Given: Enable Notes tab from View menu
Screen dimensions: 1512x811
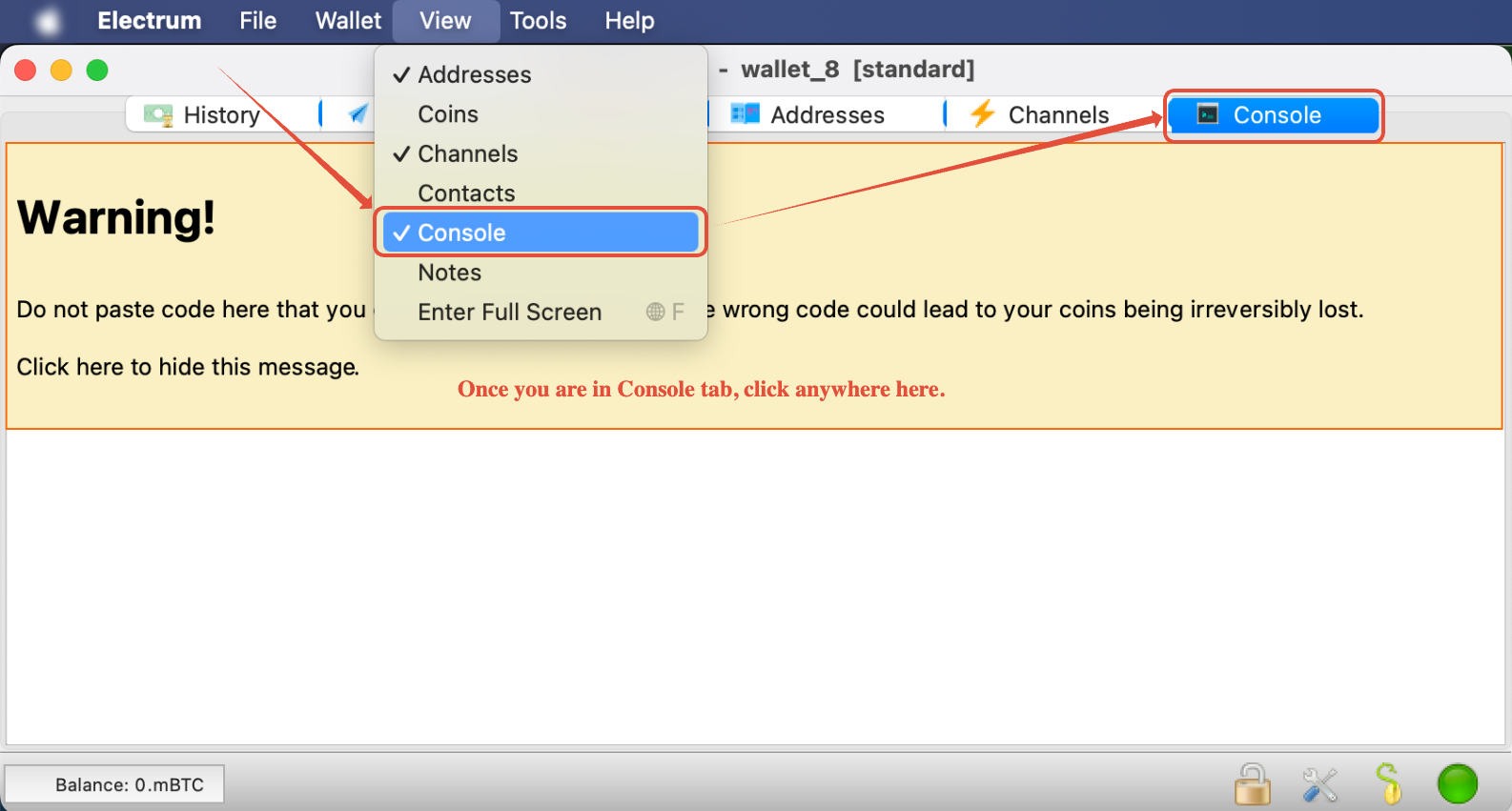Looking at the screenshot, I should 541,273.
